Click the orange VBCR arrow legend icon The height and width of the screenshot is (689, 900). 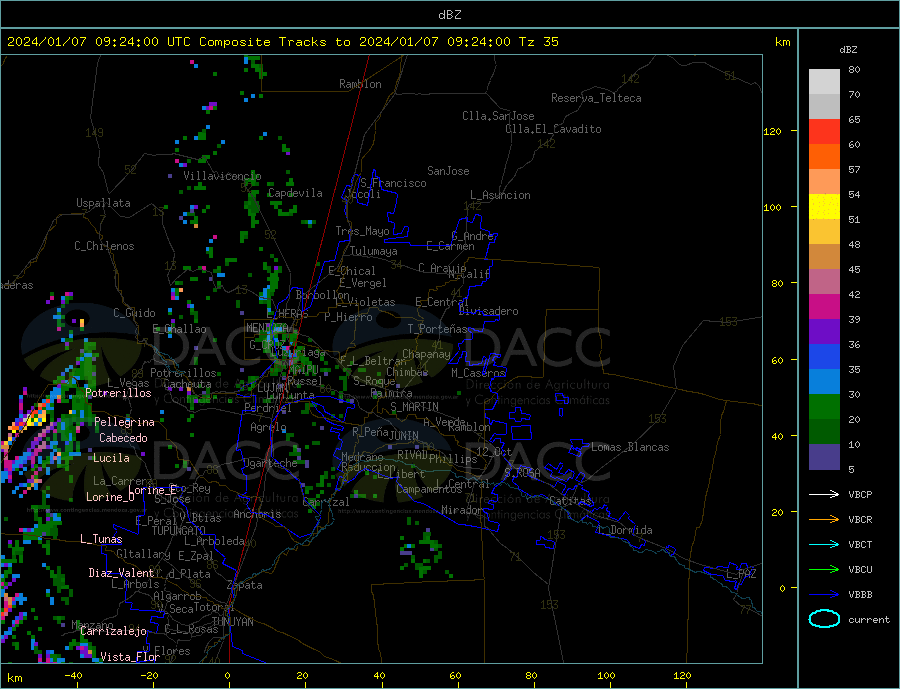tap(824, 519)
